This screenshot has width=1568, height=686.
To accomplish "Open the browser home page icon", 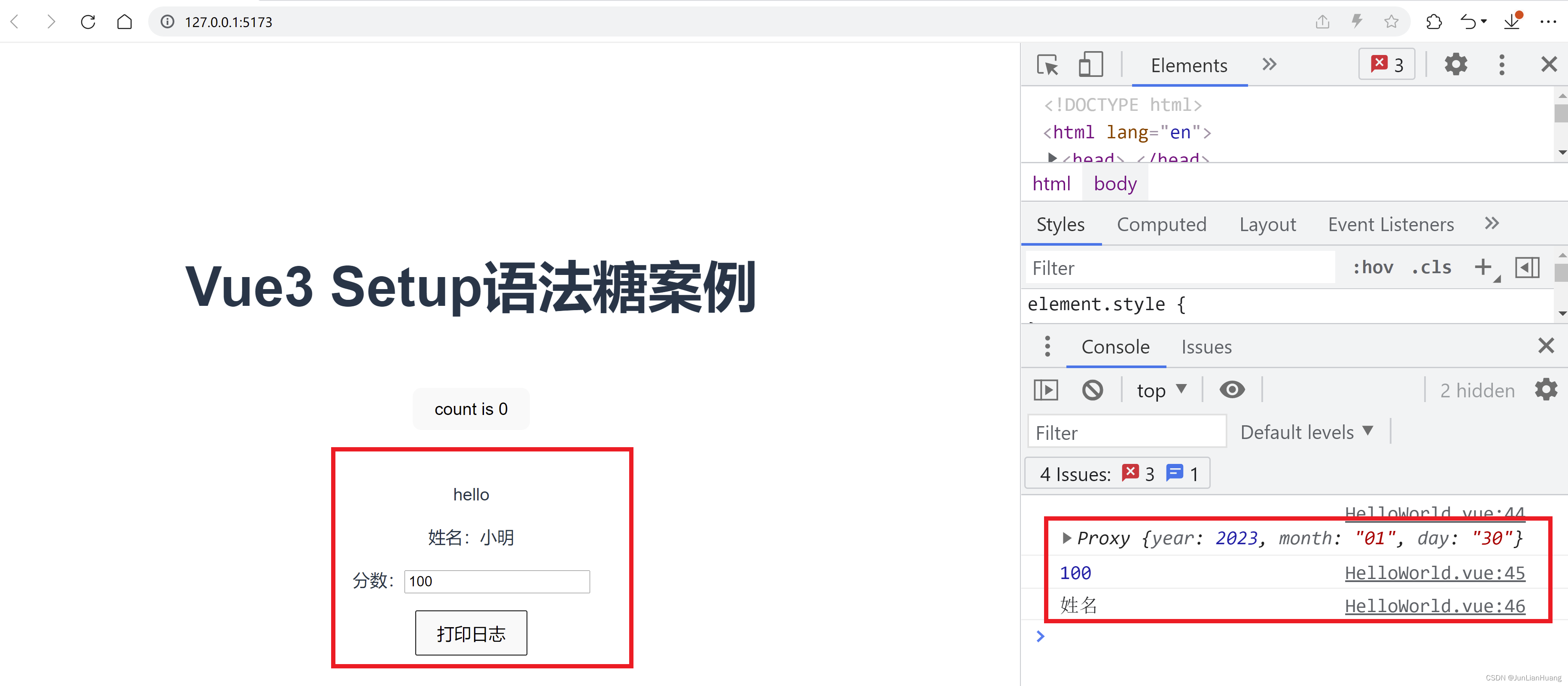I will pyautogui.click(x=124, y=22).
